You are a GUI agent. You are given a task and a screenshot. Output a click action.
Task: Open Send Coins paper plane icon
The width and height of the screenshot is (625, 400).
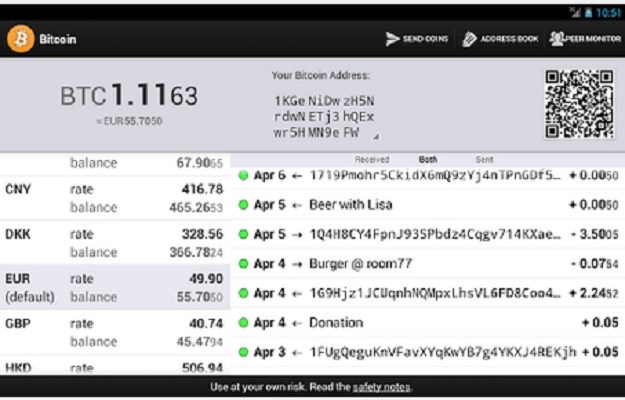click(x=392, y=39)
